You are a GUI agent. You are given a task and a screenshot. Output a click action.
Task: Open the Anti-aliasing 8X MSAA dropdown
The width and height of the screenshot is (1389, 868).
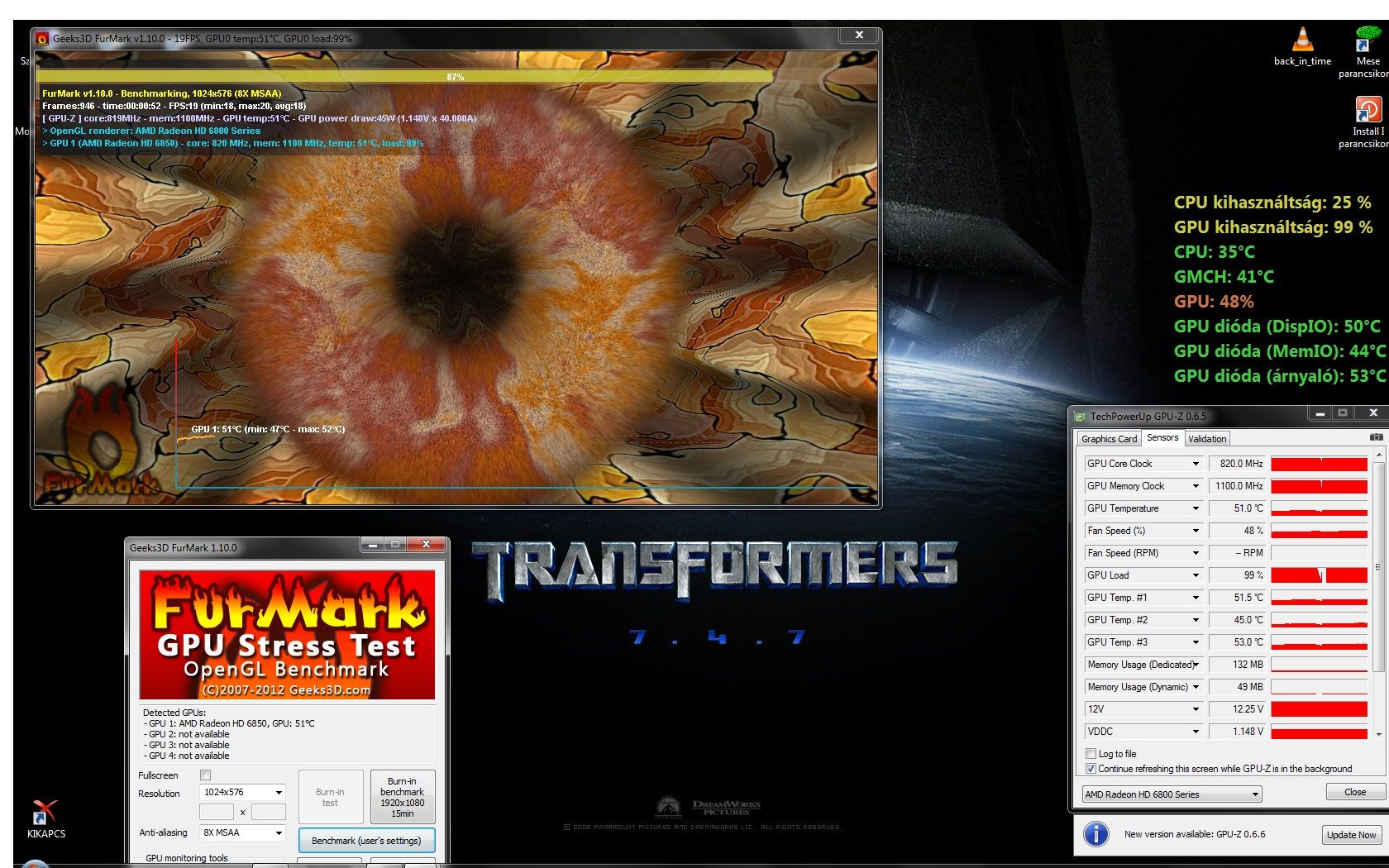pyautogui.click(x=243, y=832)
